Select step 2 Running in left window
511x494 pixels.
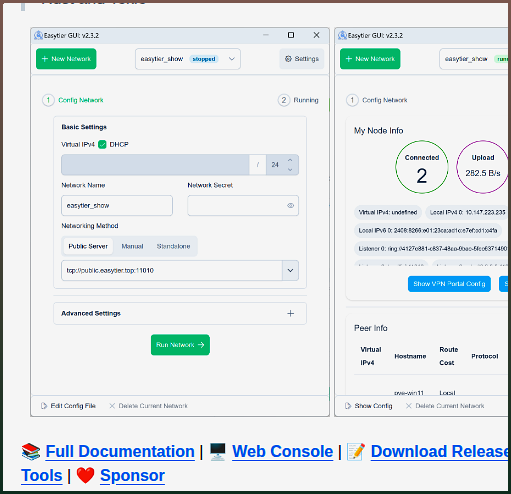point(298,100)
